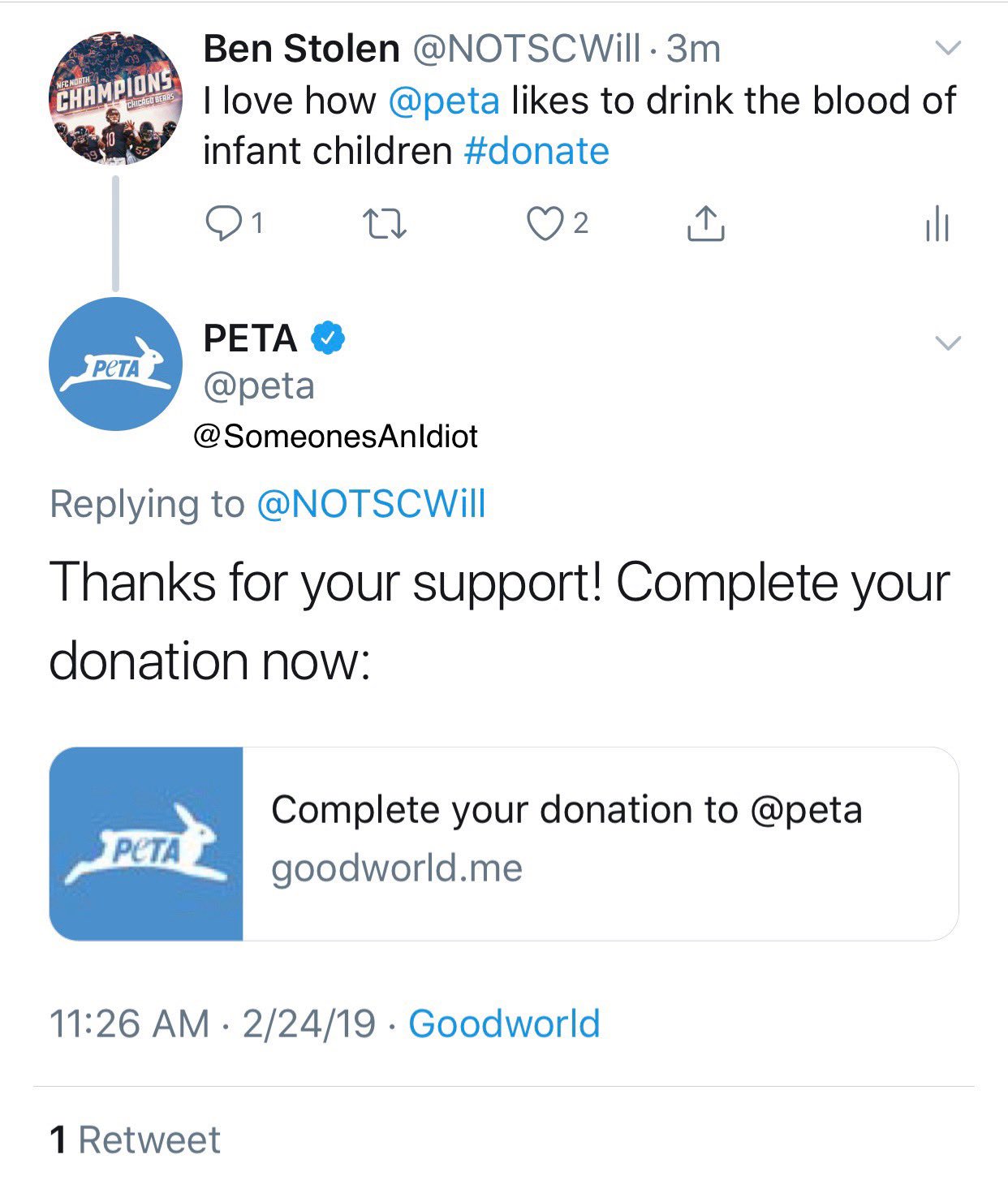
Task: Open tweet analytics bar chart icon
Action: coord(937,224)
